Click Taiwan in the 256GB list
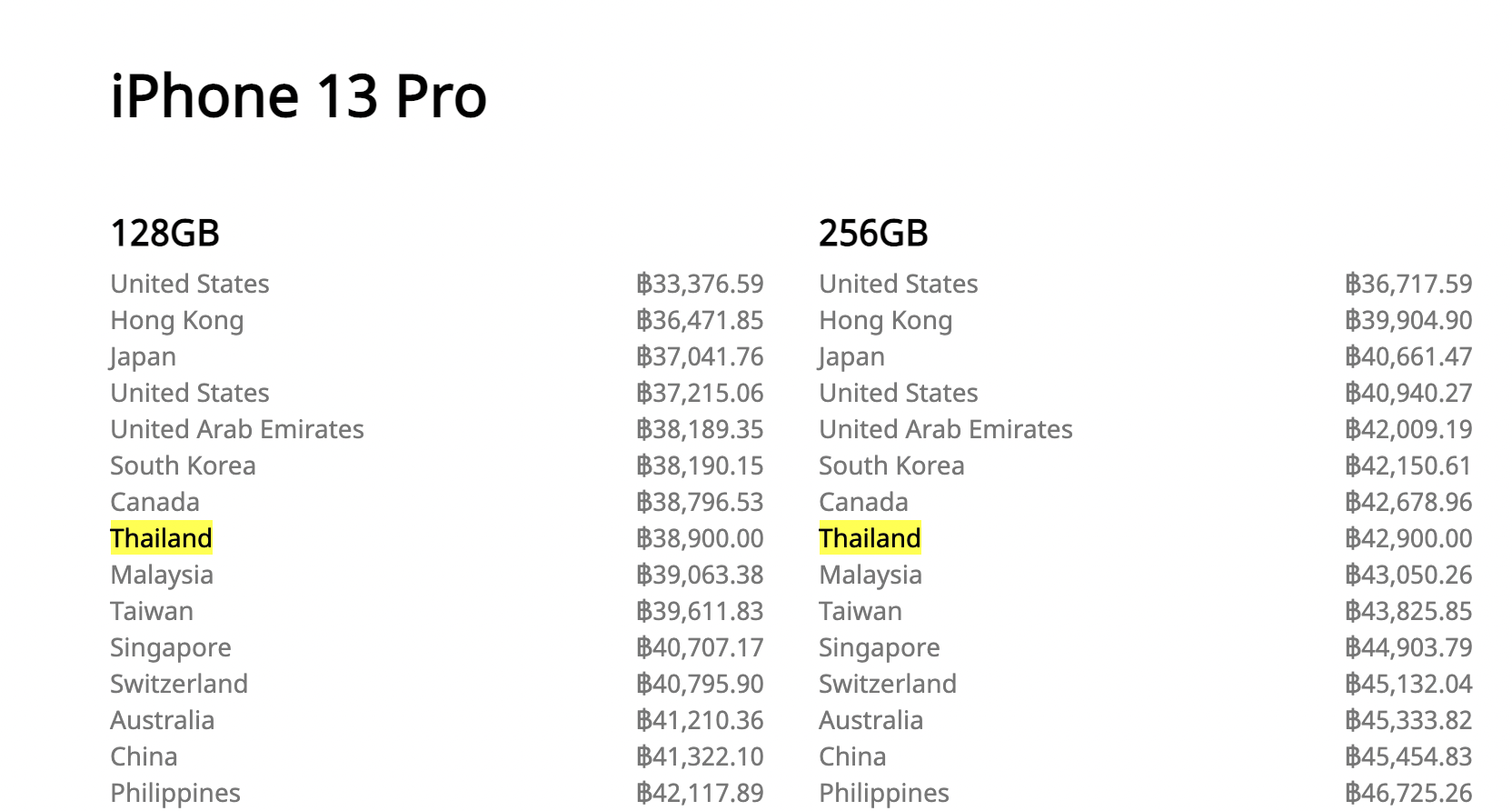1512x811 pixels. click(860, 611)
